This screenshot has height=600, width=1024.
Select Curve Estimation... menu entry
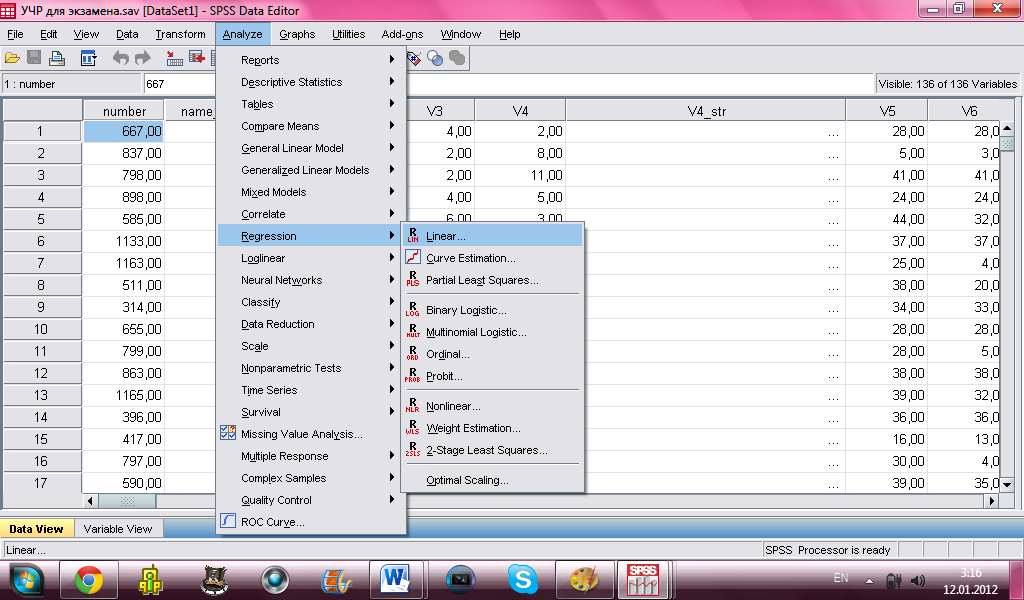tap(492, 258)
